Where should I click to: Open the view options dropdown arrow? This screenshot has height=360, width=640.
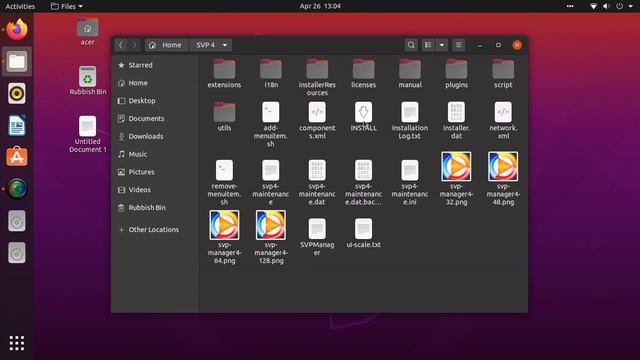(442, 45)
